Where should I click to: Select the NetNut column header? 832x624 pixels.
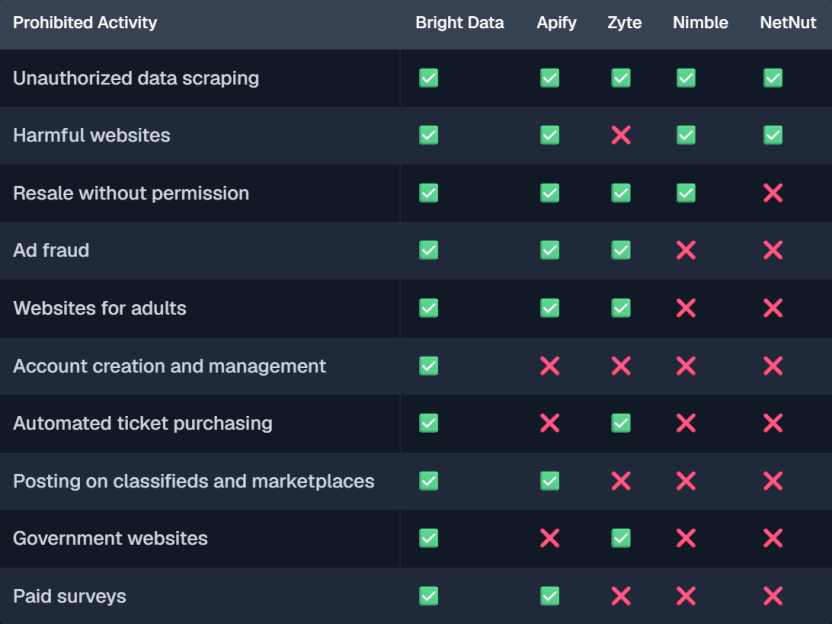(788, 22)
